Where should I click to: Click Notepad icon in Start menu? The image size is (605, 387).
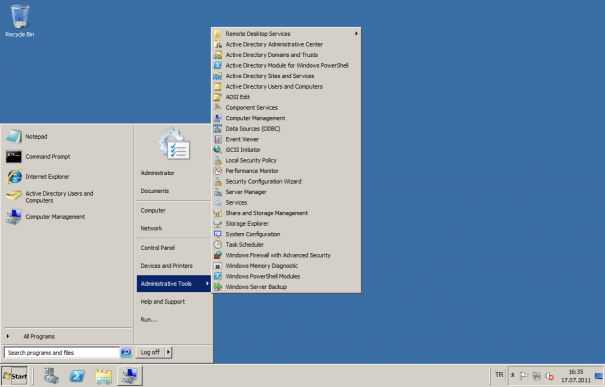pyautogui.click(x=14, y=137)
